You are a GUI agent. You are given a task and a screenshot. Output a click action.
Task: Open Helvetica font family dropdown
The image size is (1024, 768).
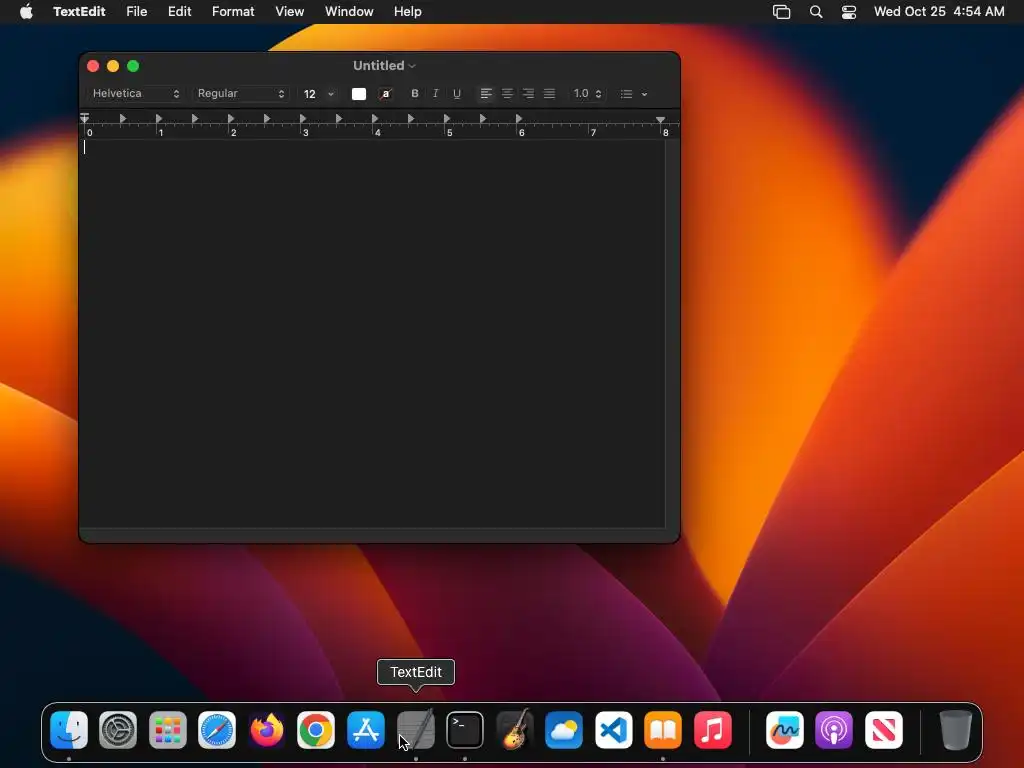click(135, 93)
